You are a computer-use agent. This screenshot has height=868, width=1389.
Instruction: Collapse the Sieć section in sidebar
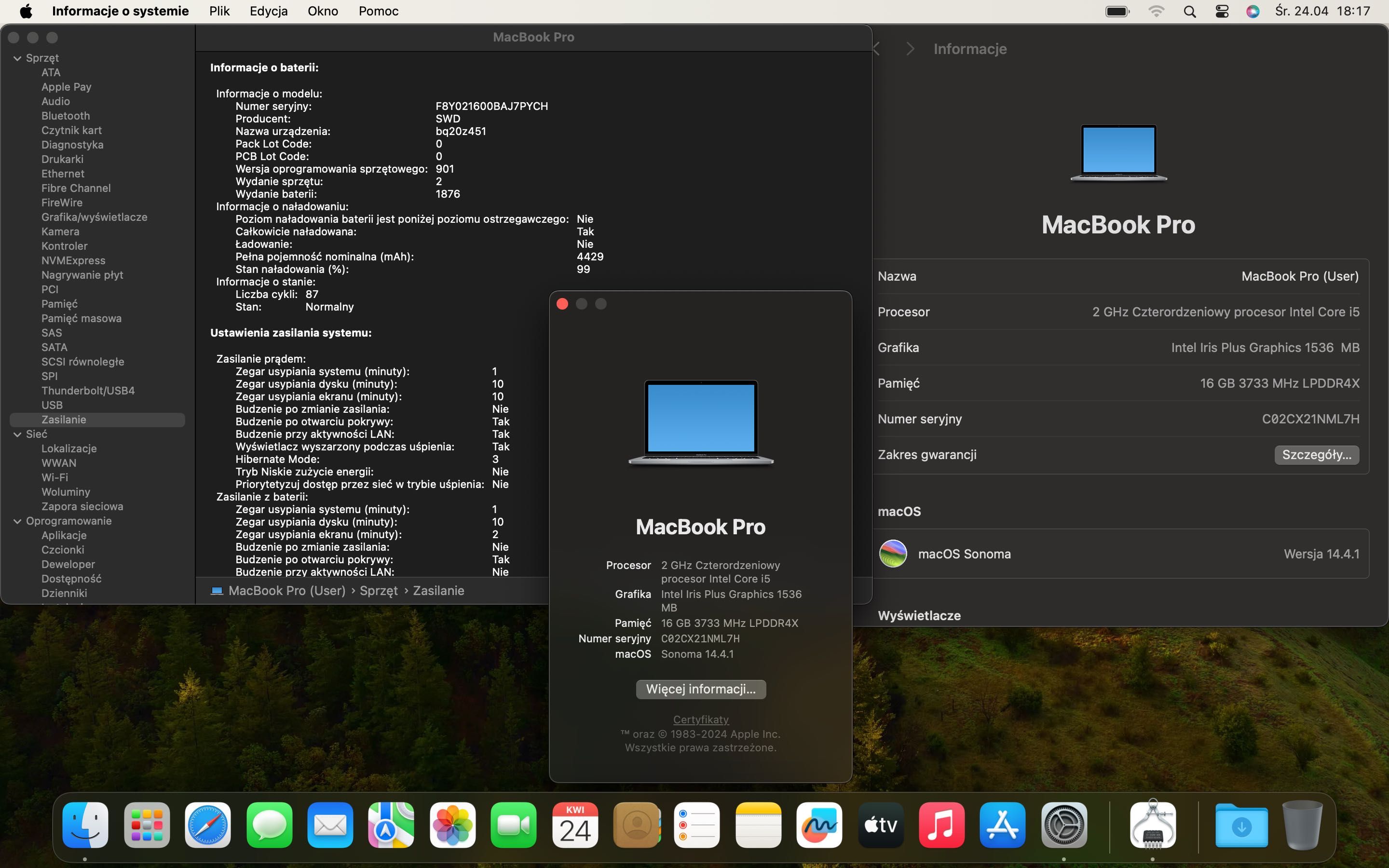[x=17, y=434]
